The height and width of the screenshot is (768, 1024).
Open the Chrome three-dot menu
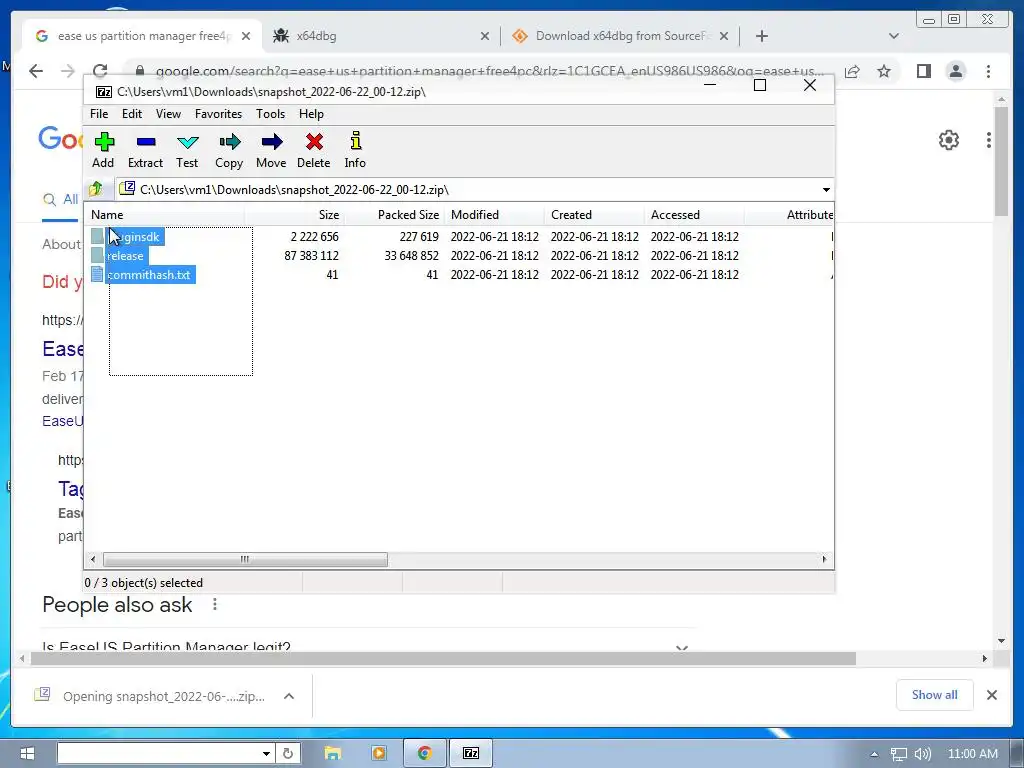[989, 71]
